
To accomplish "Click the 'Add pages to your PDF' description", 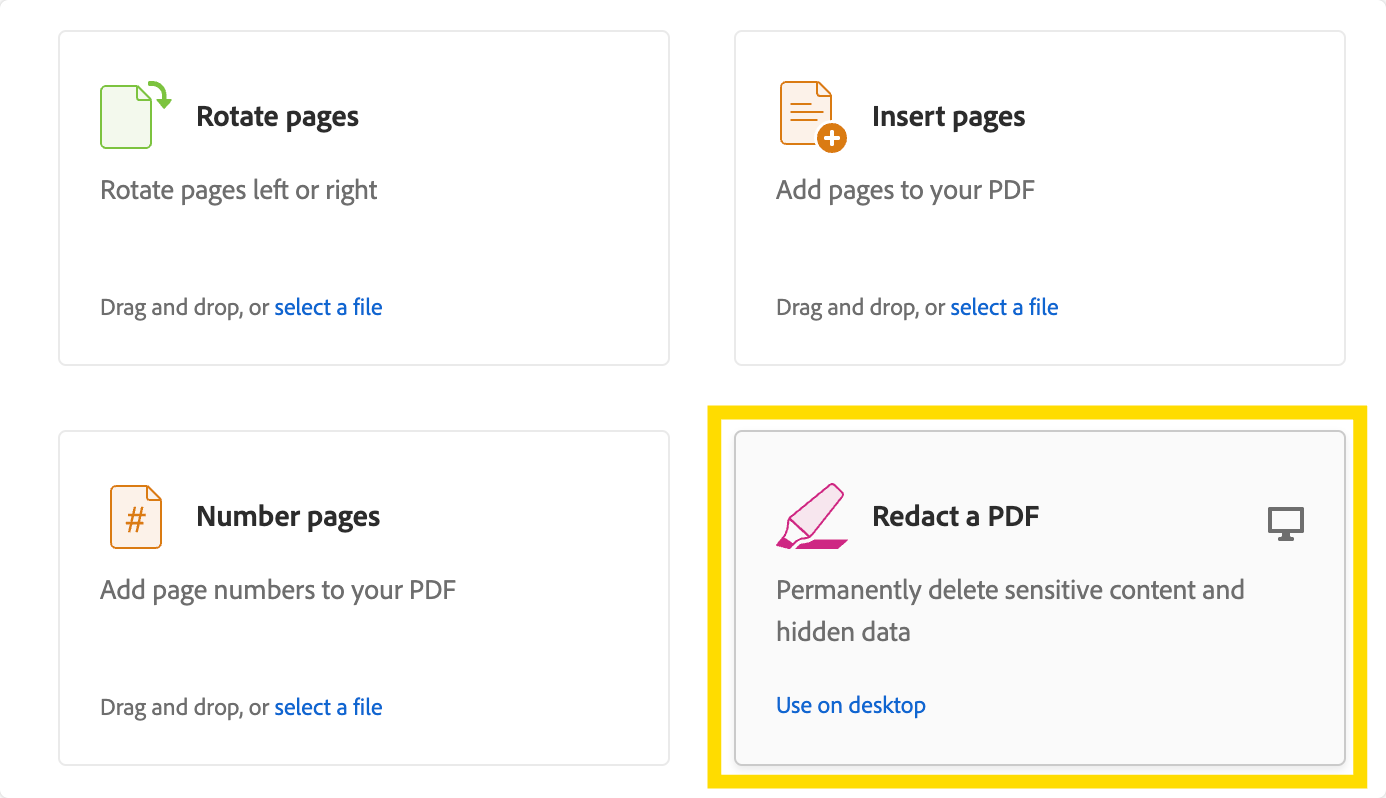I will click(905, 190).
